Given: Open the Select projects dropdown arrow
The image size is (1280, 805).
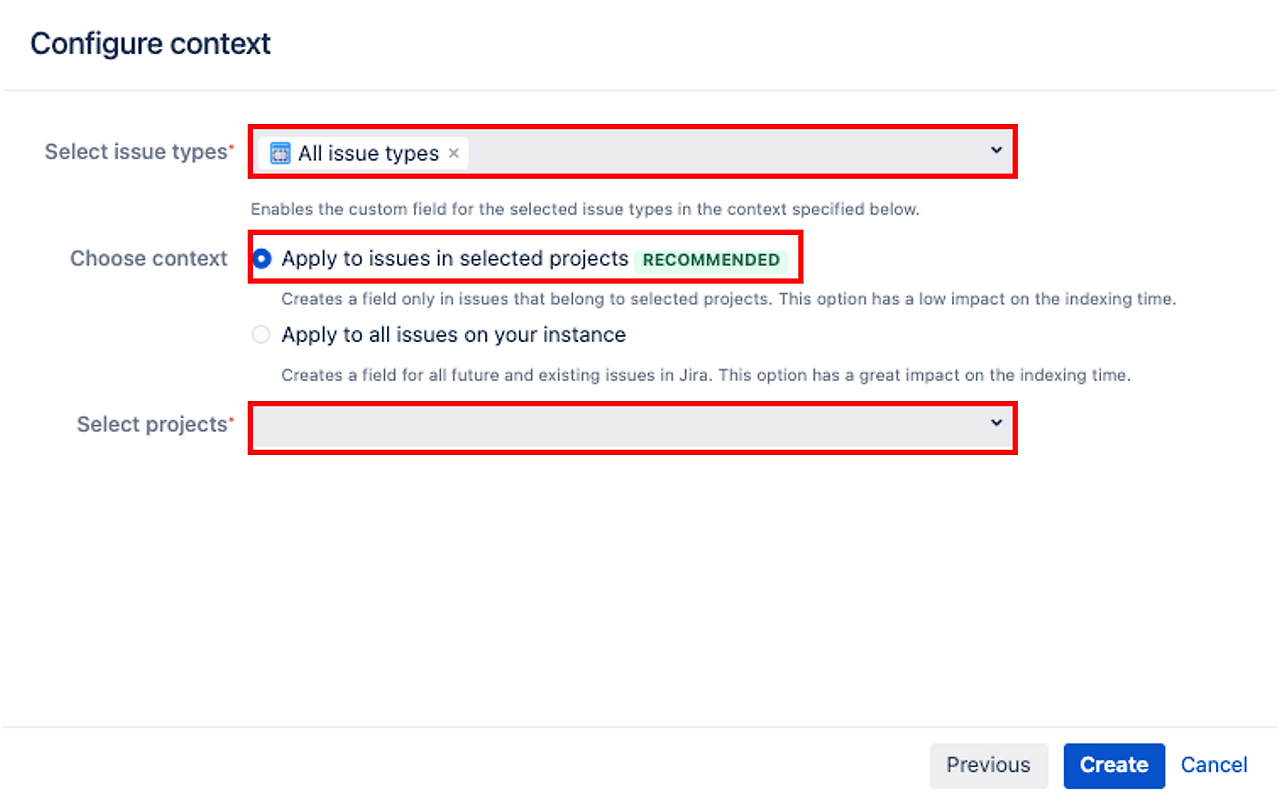Looking at the screenshot, I should [996, 423].
